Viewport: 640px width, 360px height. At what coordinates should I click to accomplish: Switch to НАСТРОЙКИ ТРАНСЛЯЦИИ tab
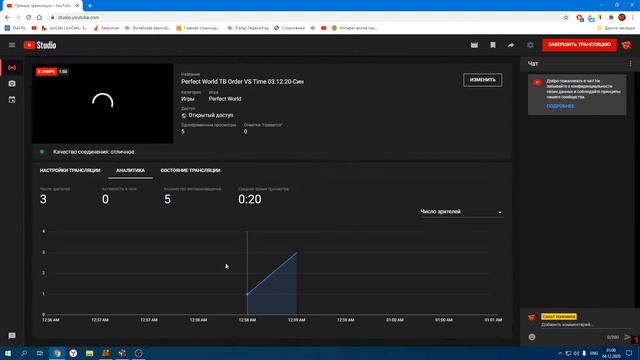click(70, 170)
